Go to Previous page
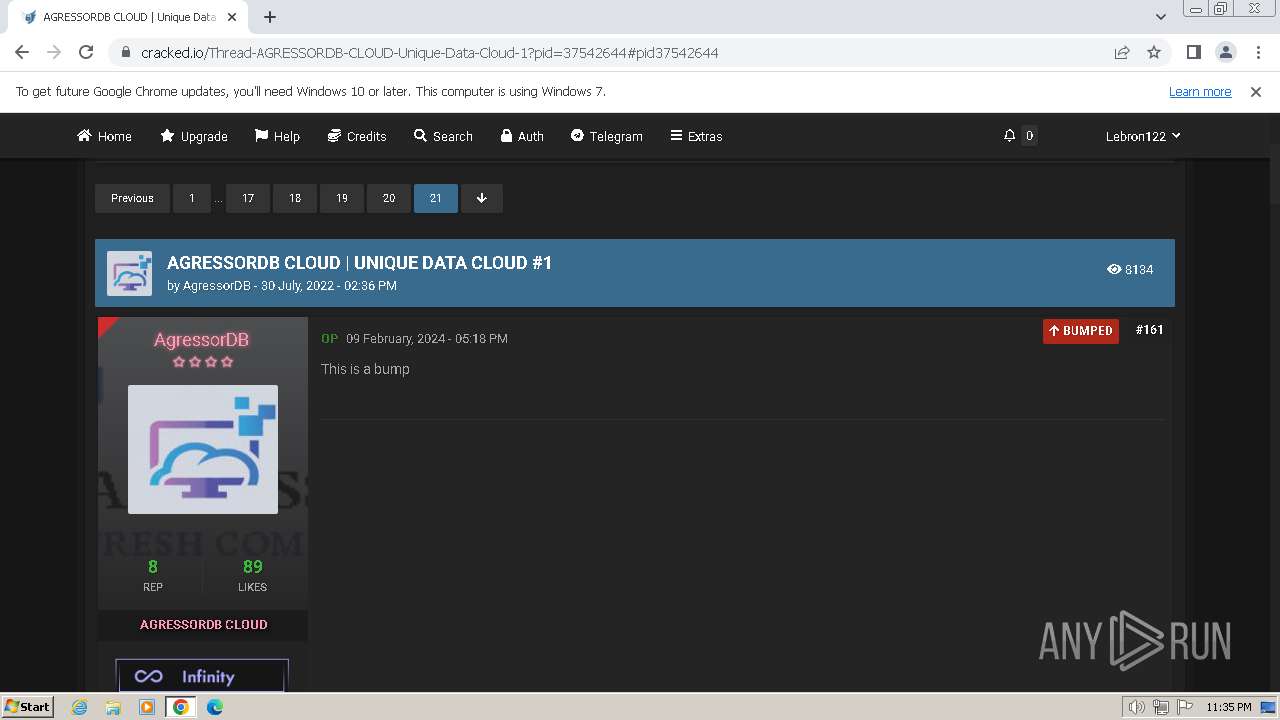Screen dimensions: 1280x720 click(x=132, y=198)
